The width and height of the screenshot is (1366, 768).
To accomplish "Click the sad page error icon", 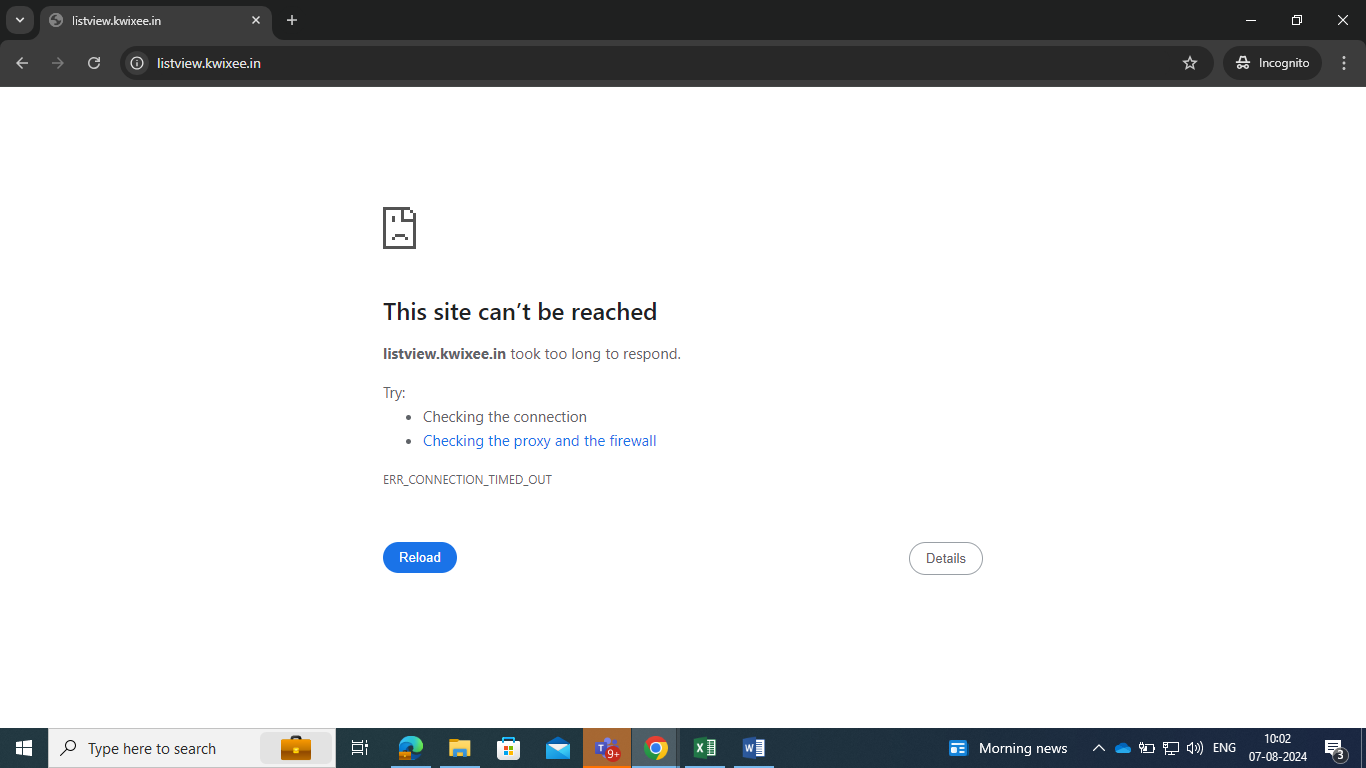I will point(399,228).
